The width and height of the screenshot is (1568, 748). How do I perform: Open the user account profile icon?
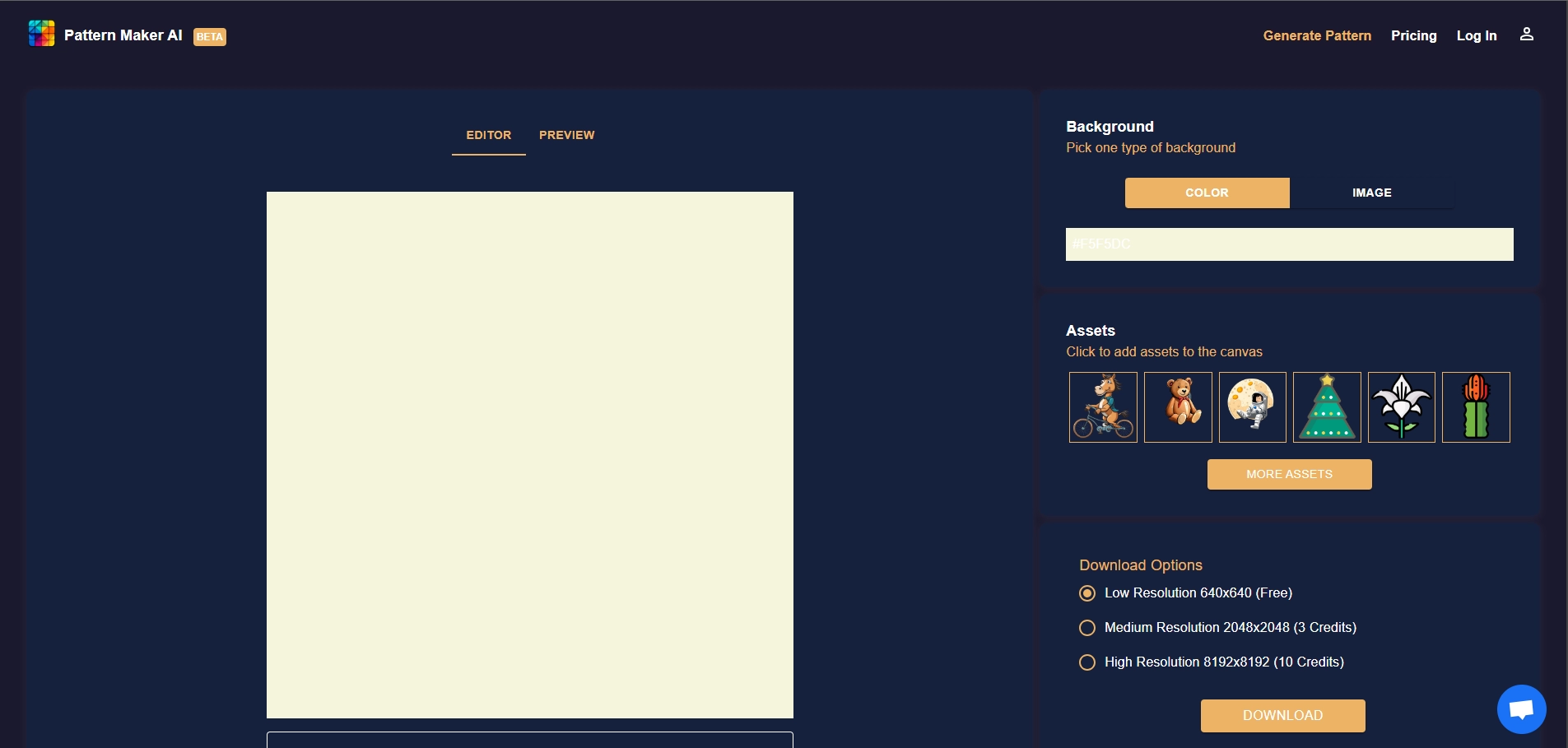click(1526, 35)
